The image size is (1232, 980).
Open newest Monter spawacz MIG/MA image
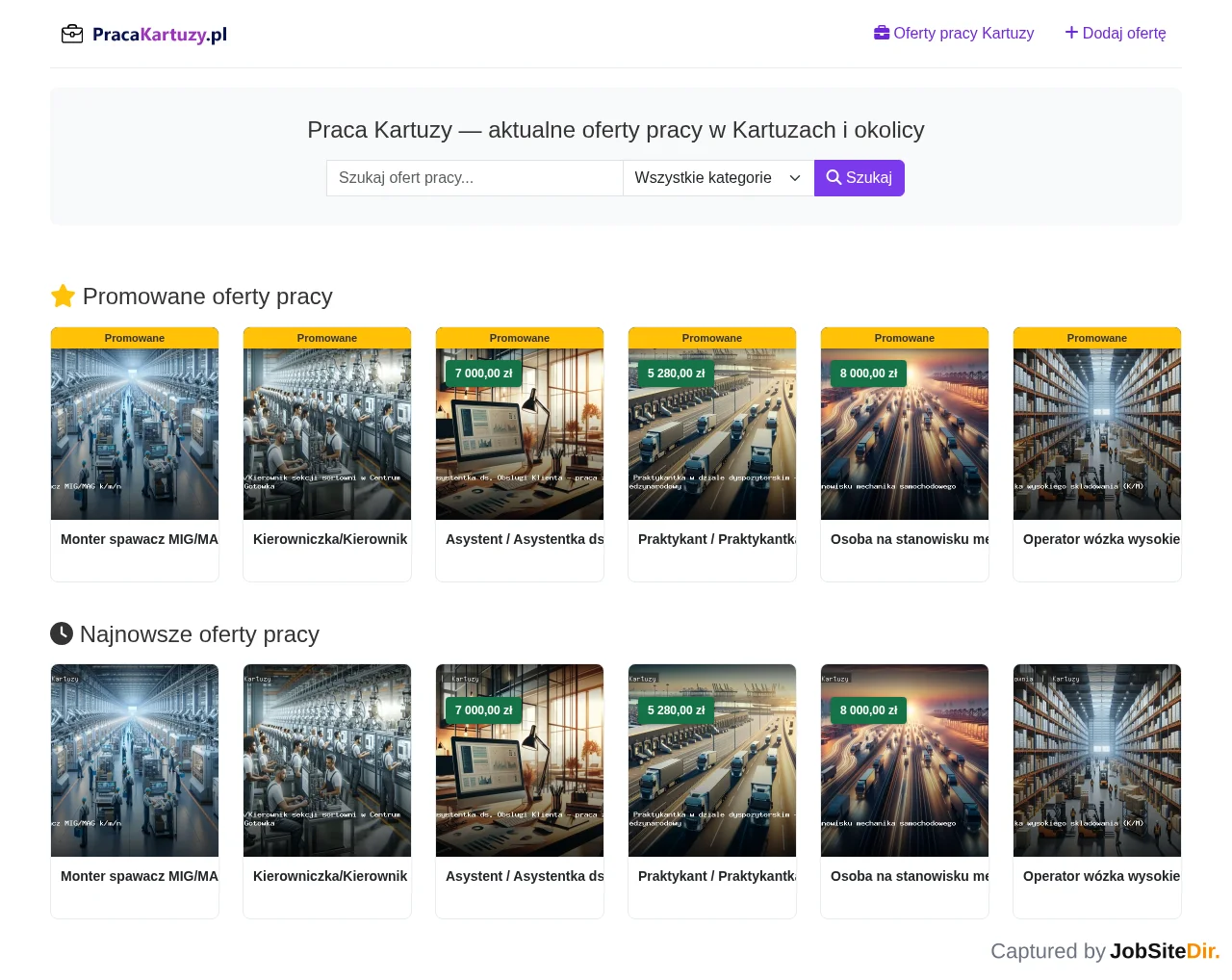(x=135, y=761)
